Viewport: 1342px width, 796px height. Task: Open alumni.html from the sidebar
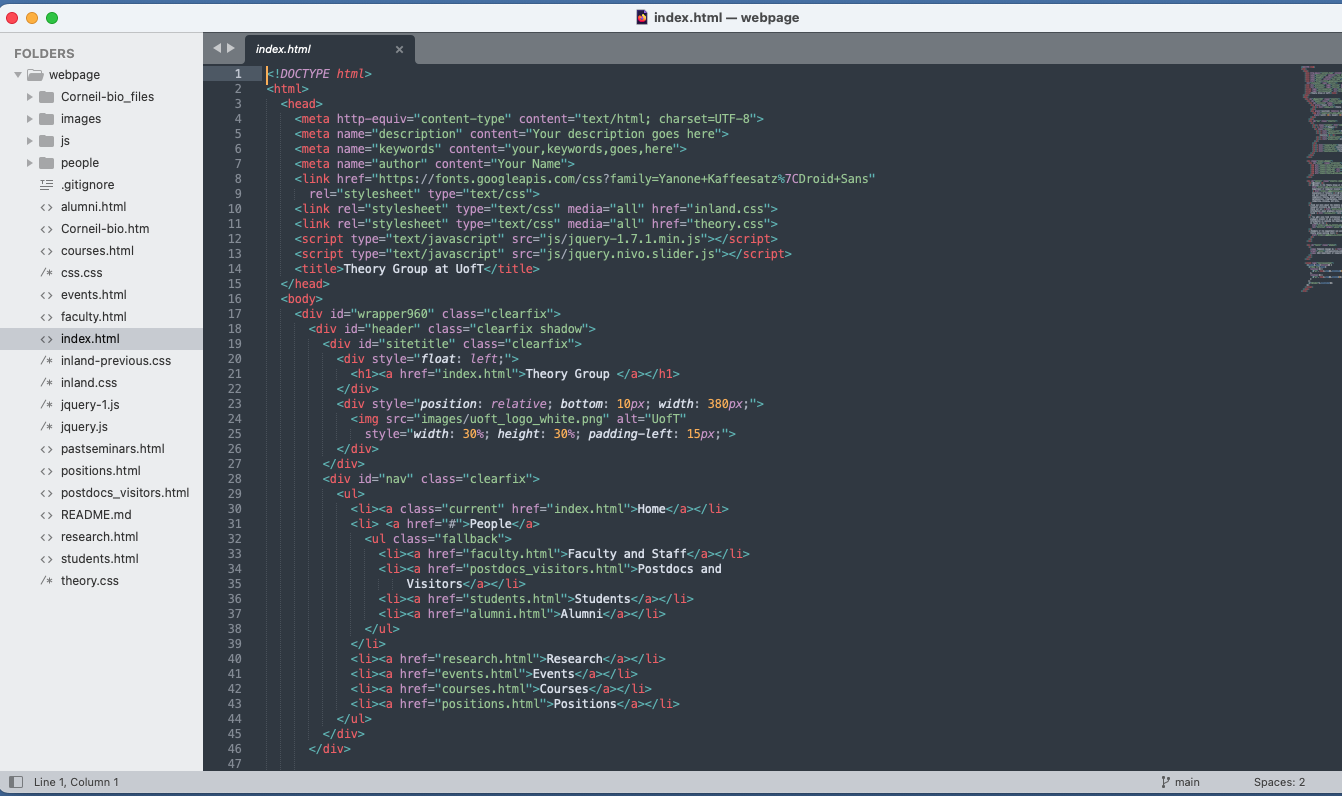tap(93, 207)
